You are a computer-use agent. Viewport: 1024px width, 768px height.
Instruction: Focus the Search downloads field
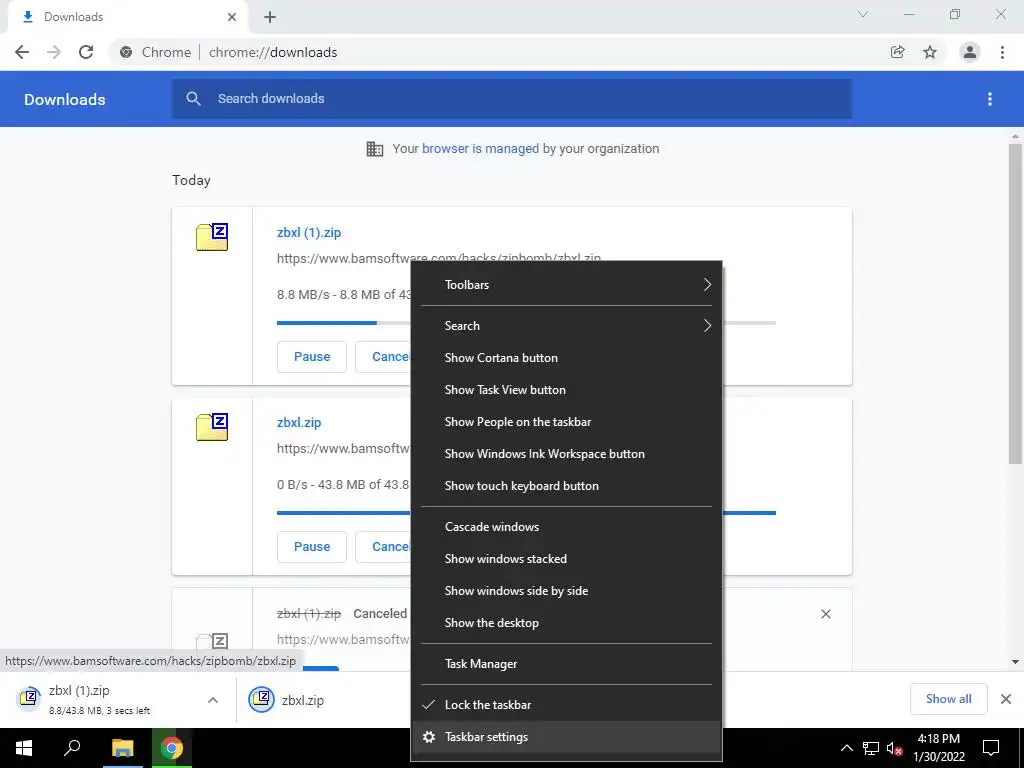point(512,99)
